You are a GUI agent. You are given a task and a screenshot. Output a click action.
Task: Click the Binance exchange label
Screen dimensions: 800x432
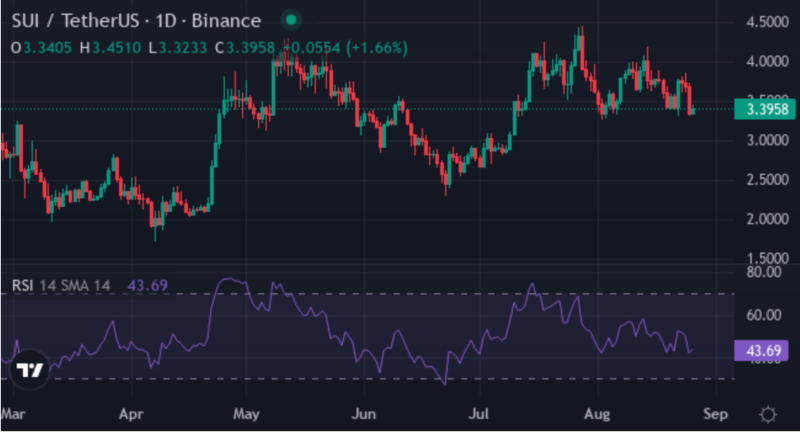[x=226, y=21]
